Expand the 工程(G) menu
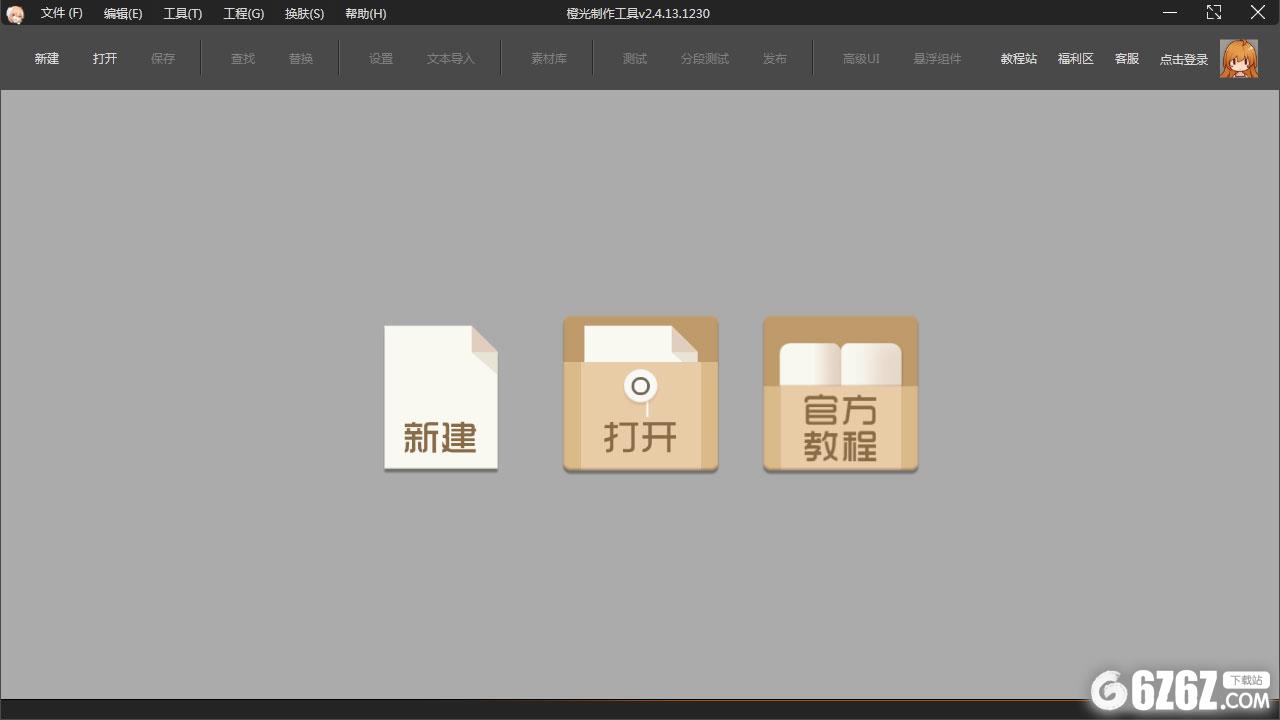This screenshot has height=720, width=1280. (x=244, y=14)
